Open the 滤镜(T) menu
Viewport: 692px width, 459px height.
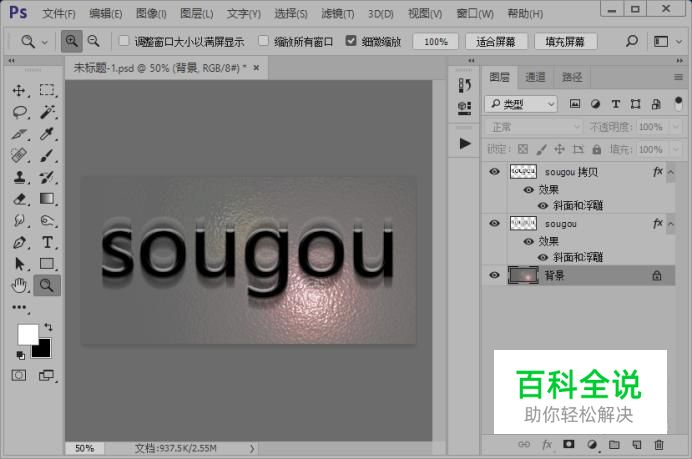tap(338, 14)
